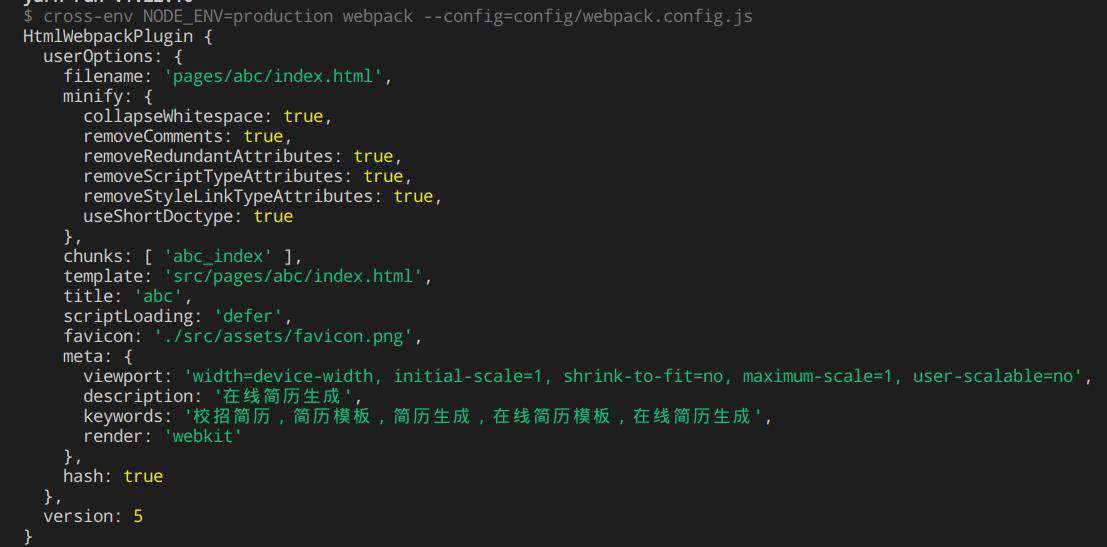Click the HtmlWebpackPlugin object header
Screen dimensions: 1107x547
(118, 37)
